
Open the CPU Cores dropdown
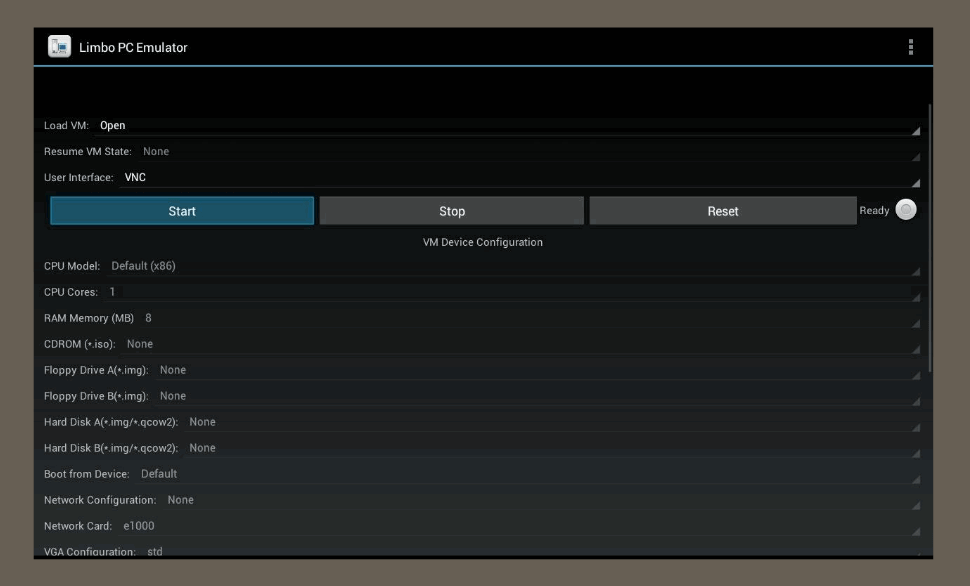[x=512, y=292]
